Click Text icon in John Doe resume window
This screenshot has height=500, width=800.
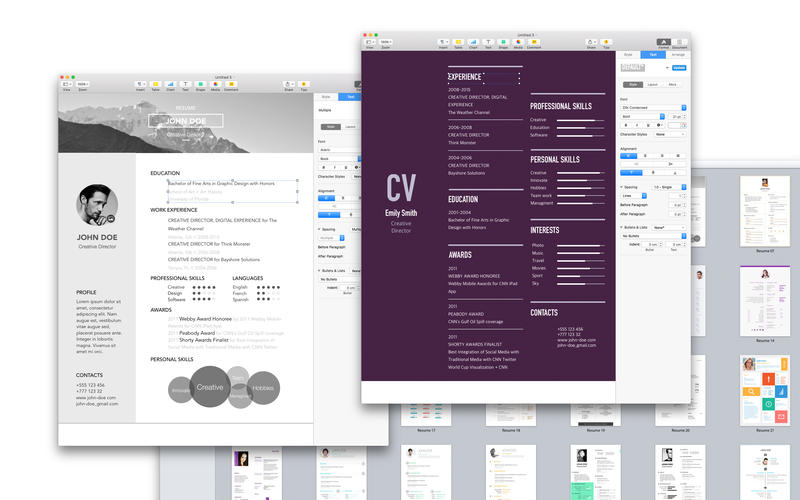point(185,84)
